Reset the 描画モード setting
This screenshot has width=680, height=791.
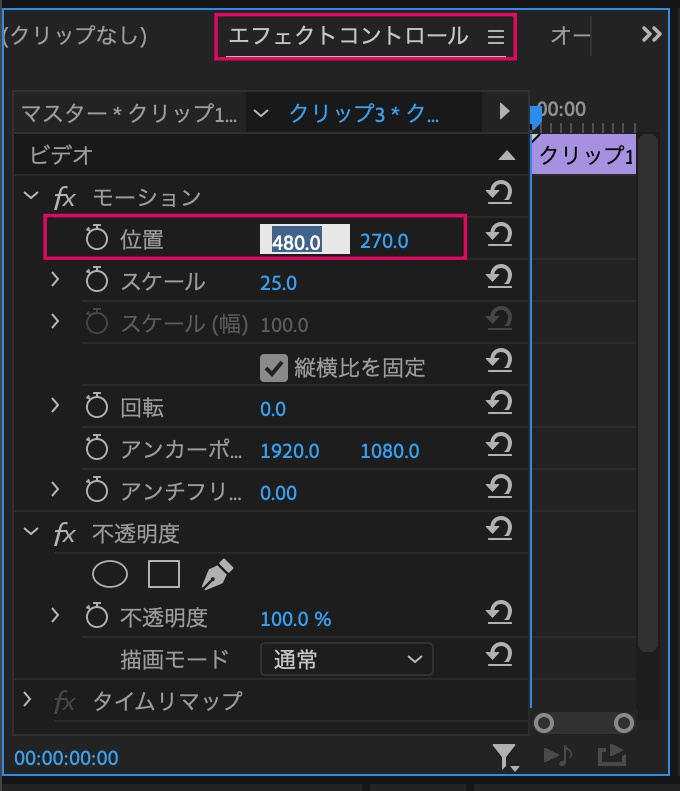499,654
